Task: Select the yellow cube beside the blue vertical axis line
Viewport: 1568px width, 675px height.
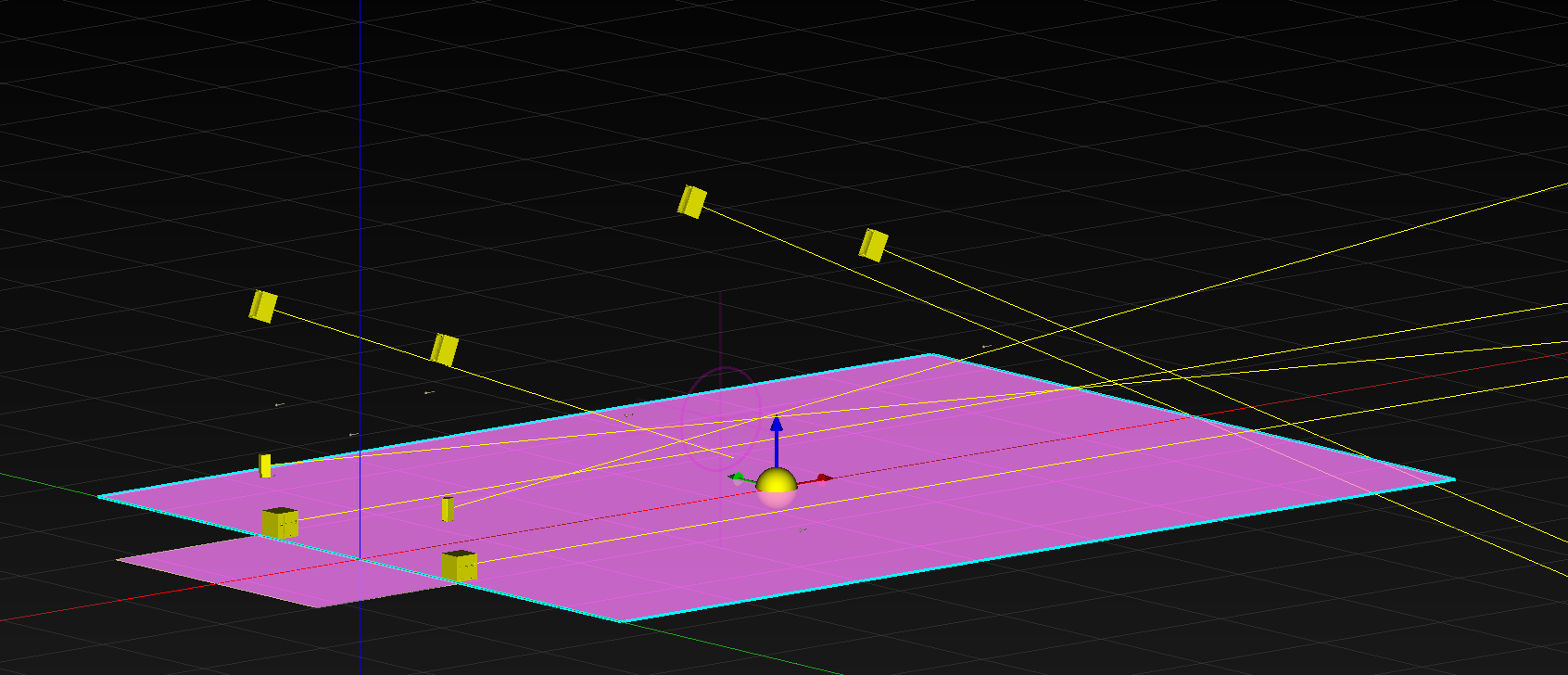Action: pyautogui.click(x=280, y=522)
